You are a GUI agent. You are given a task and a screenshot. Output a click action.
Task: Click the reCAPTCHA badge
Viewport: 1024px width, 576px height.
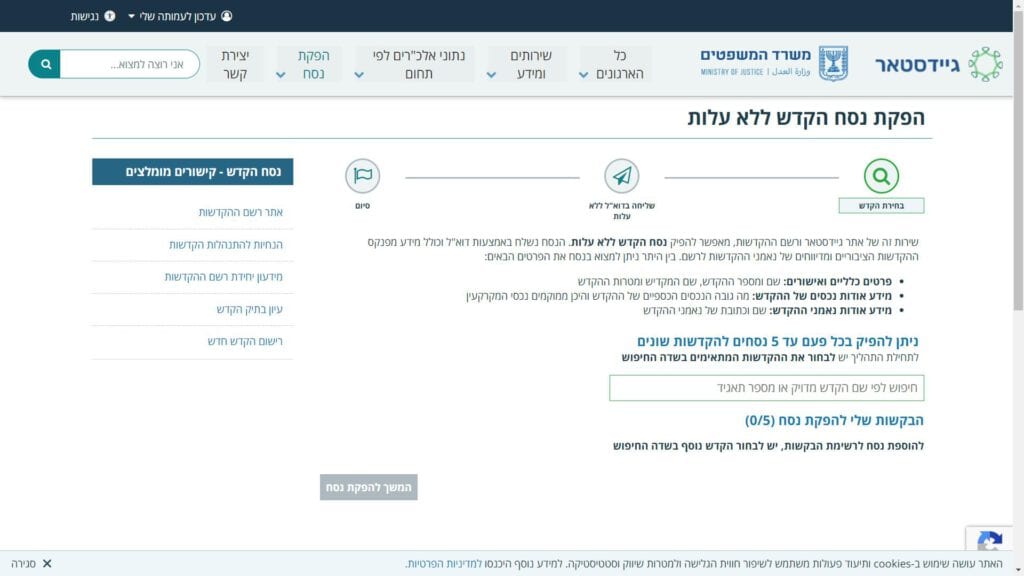[989, 542]
